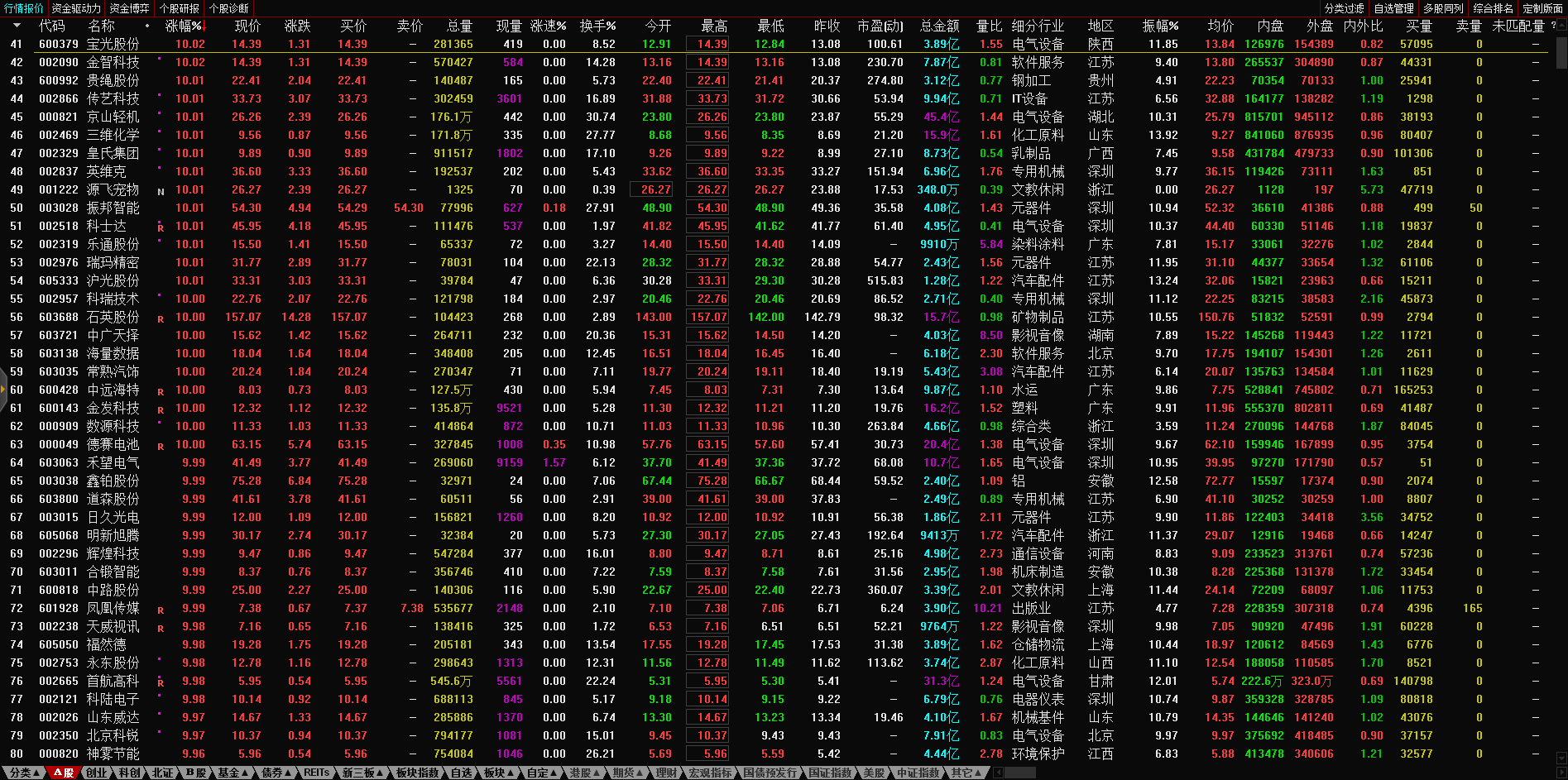Open the 其它 dropdown tab
This screenshot has height=780, width=1568.
click(966, 773)
